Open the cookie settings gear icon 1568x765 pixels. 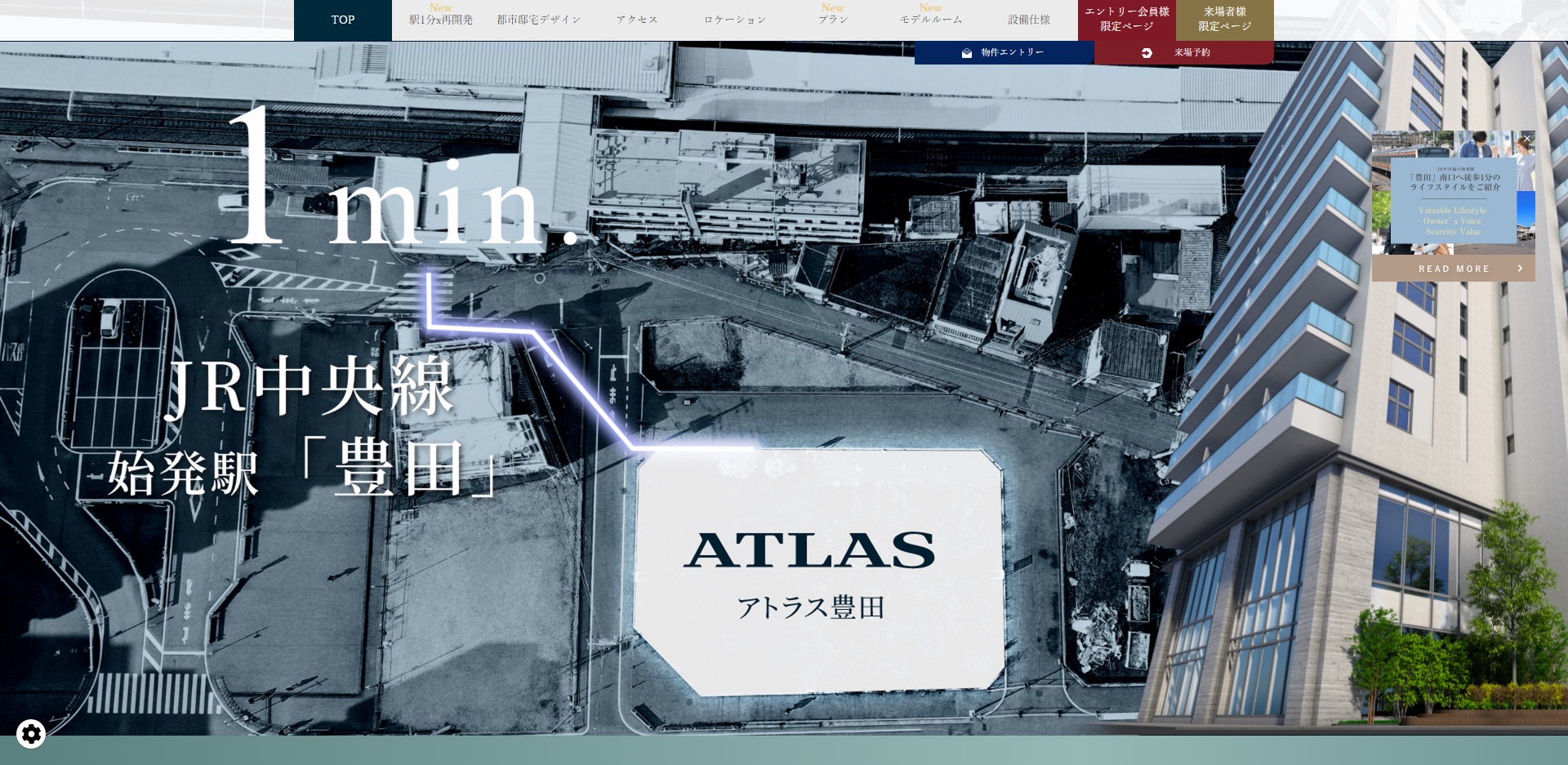pyautogui.click(x=31, y=734)
